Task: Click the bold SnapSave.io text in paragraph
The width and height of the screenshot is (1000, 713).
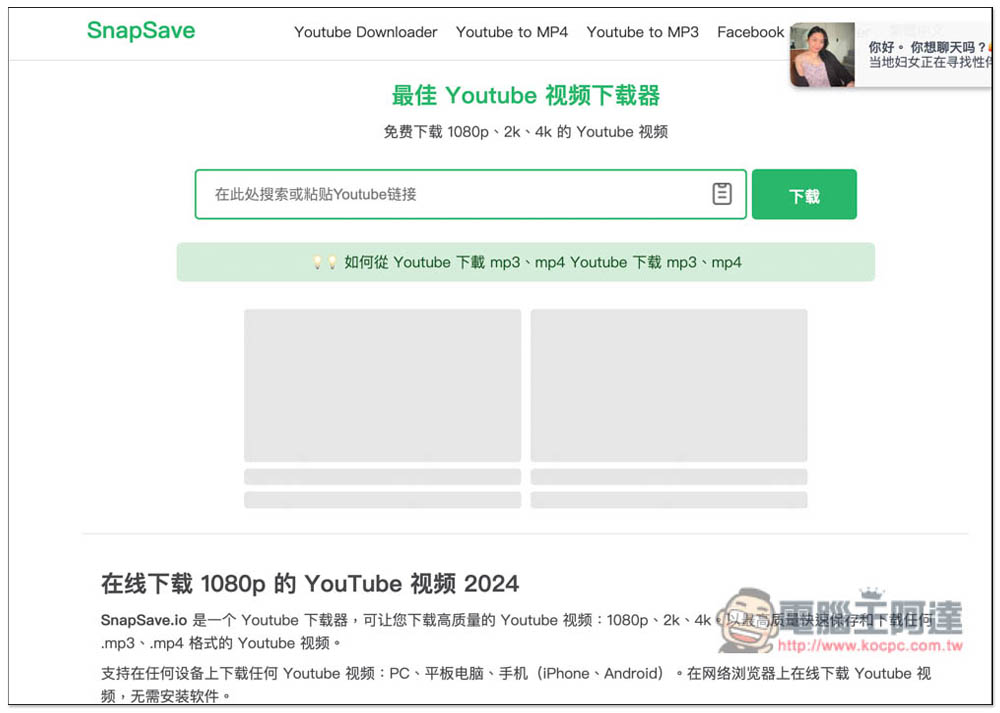Action: coord(144,620)
